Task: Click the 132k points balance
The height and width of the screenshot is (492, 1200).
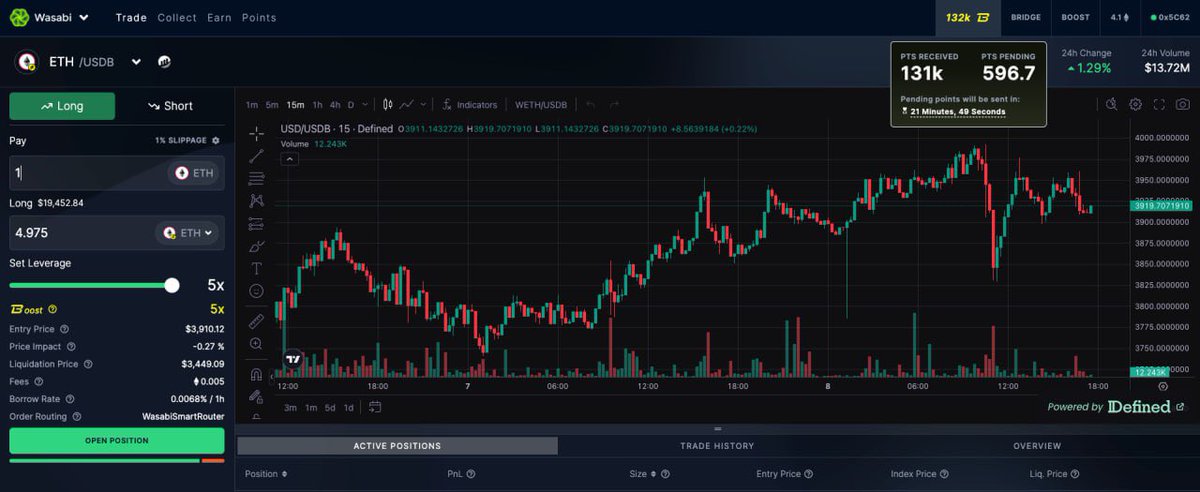Action: pyautogui.click(x=968, y=17)
